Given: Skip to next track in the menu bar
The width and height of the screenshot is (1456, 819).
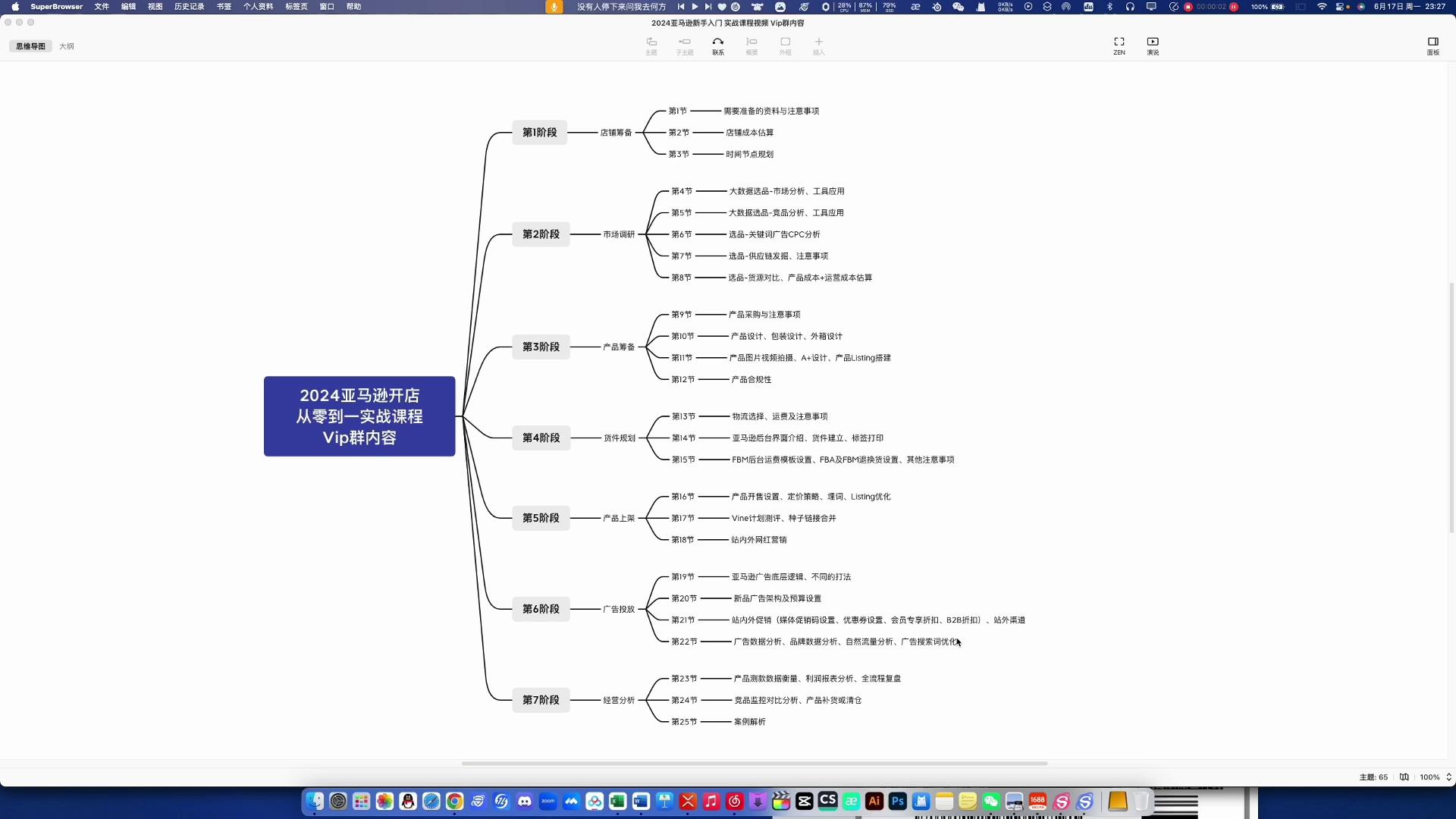Looking at the screenshot, I should point(708,7).
